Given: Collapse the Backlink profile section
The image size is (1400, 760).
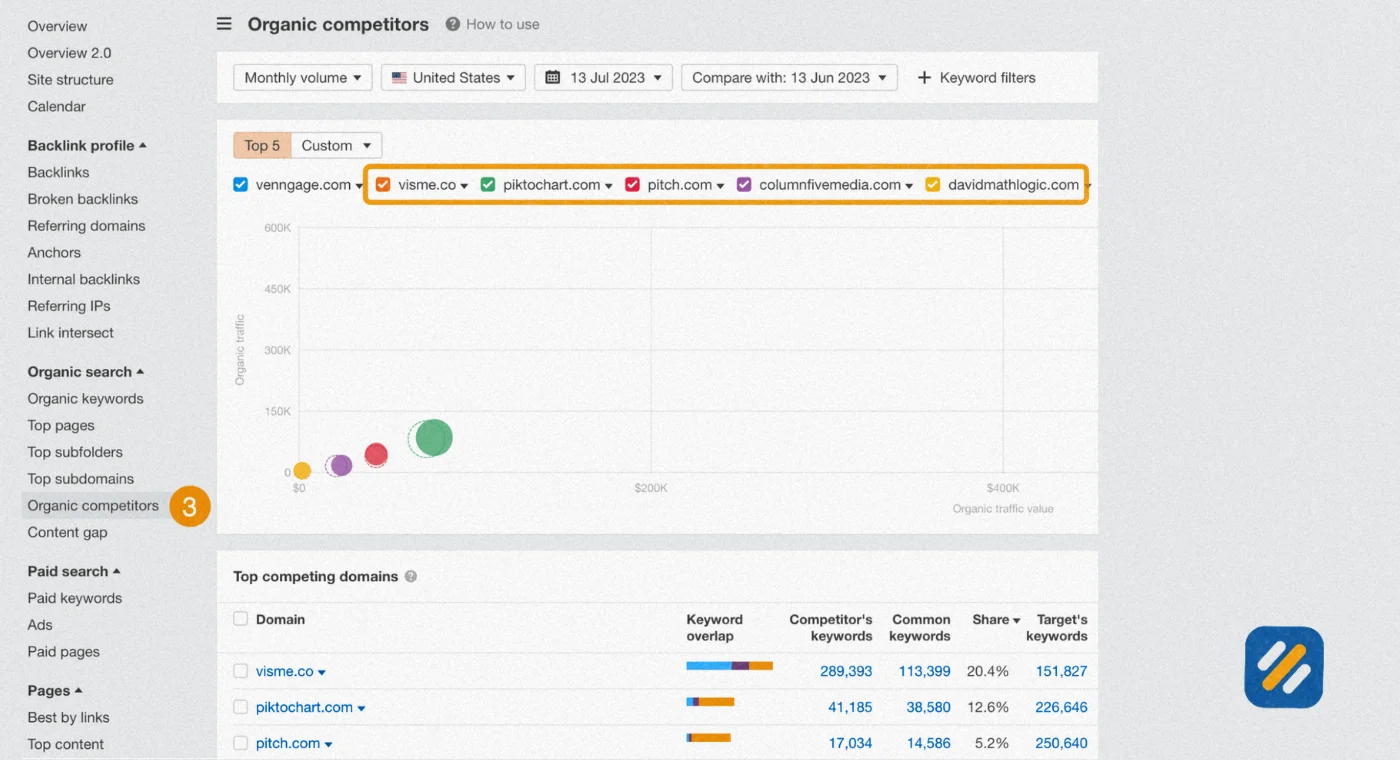Looking at the screenshot, I should tap(87, 145).
